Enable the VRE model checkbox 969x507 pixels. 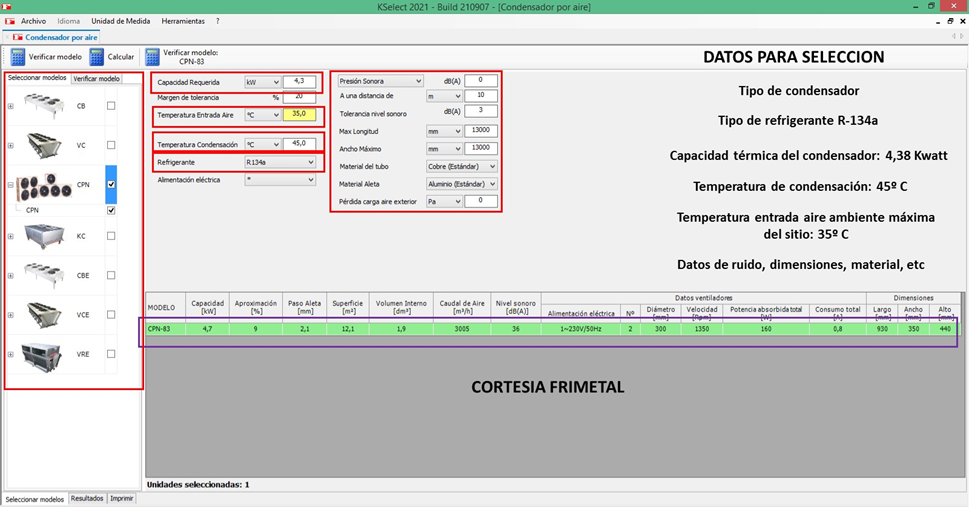111,354
